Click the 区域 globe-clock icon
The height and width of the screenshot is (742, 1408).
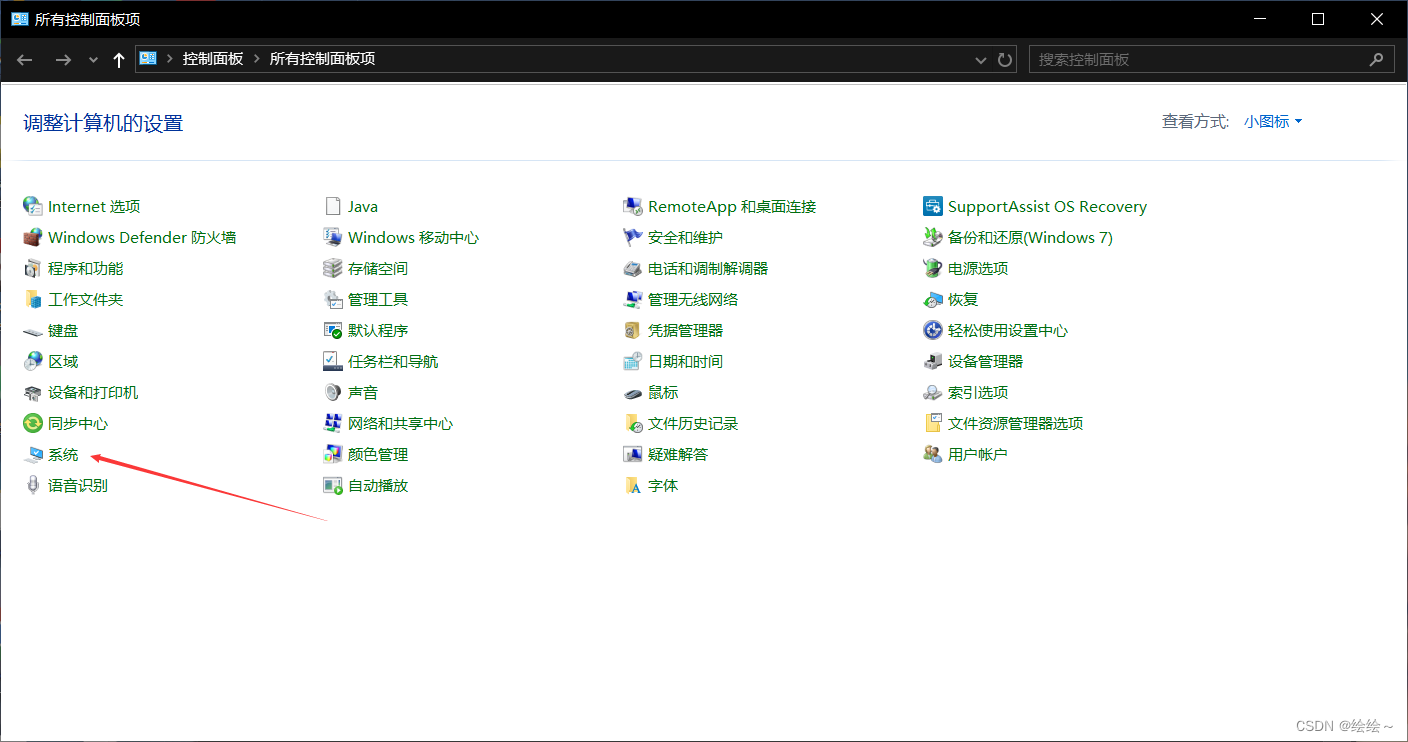pyautogui.click(x=32, y=361)
